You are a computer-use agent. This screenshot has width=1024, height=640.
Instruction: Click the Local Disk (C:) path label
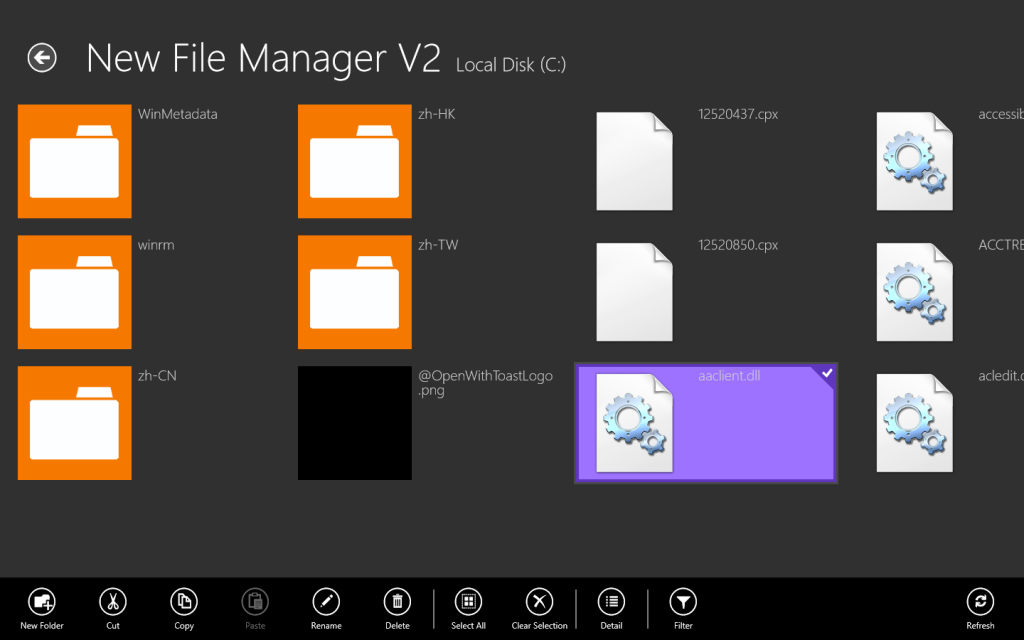511,65
